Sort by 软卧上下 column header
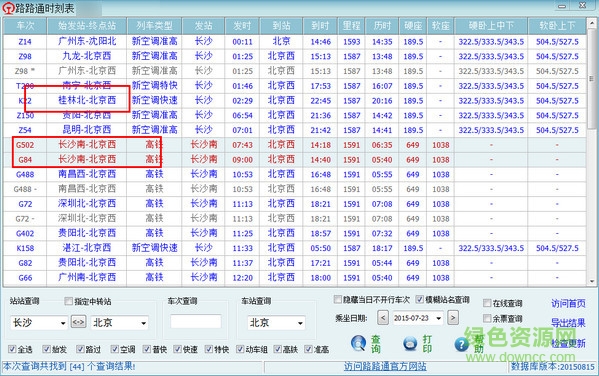 click(x=557, y=26)
